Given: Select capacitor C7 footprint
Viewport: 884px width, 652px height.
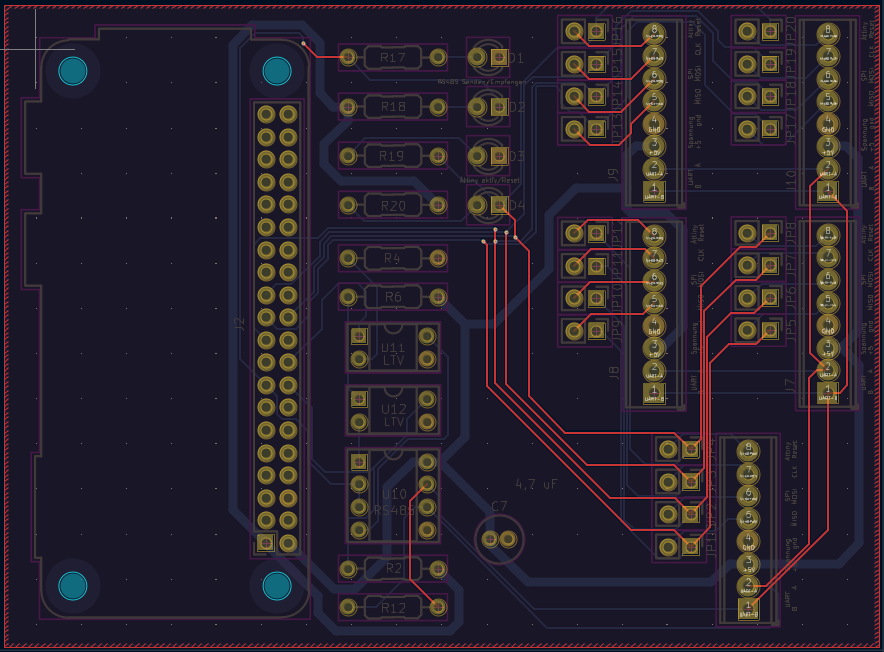Looking at the screenshot, I should 499,539.
